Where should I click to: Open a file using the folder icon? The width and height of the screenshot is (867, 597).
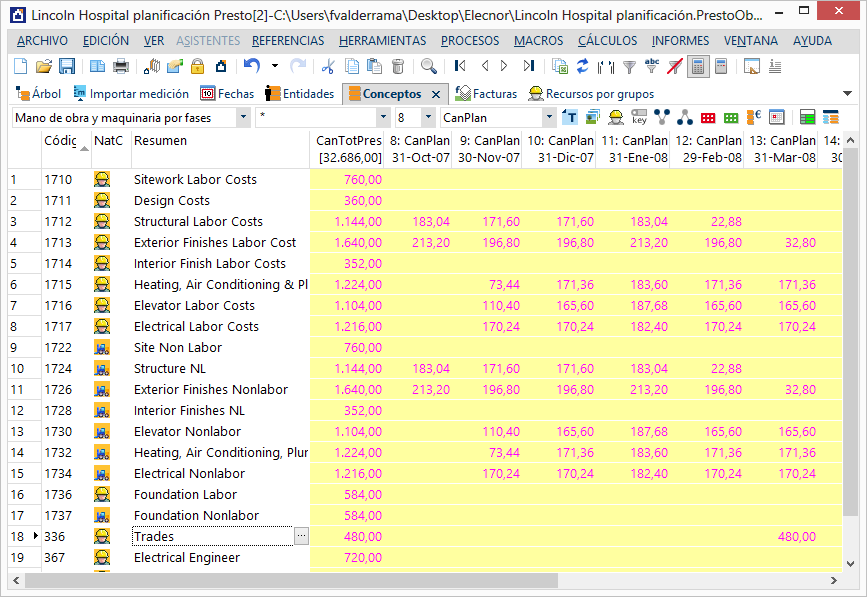pos(44,66)
